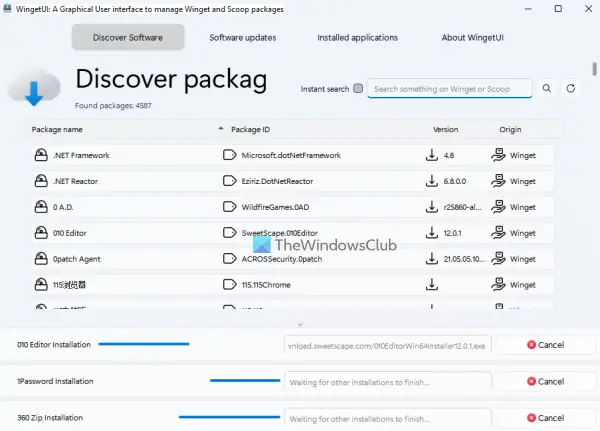Sort by the Origin column header

[510, 129]
